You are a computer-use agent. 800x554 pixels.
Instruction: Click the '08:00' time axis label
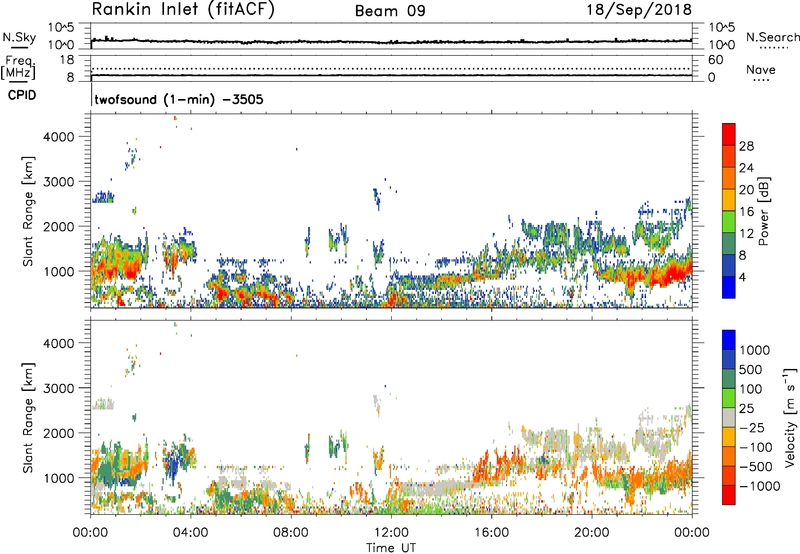291,533
